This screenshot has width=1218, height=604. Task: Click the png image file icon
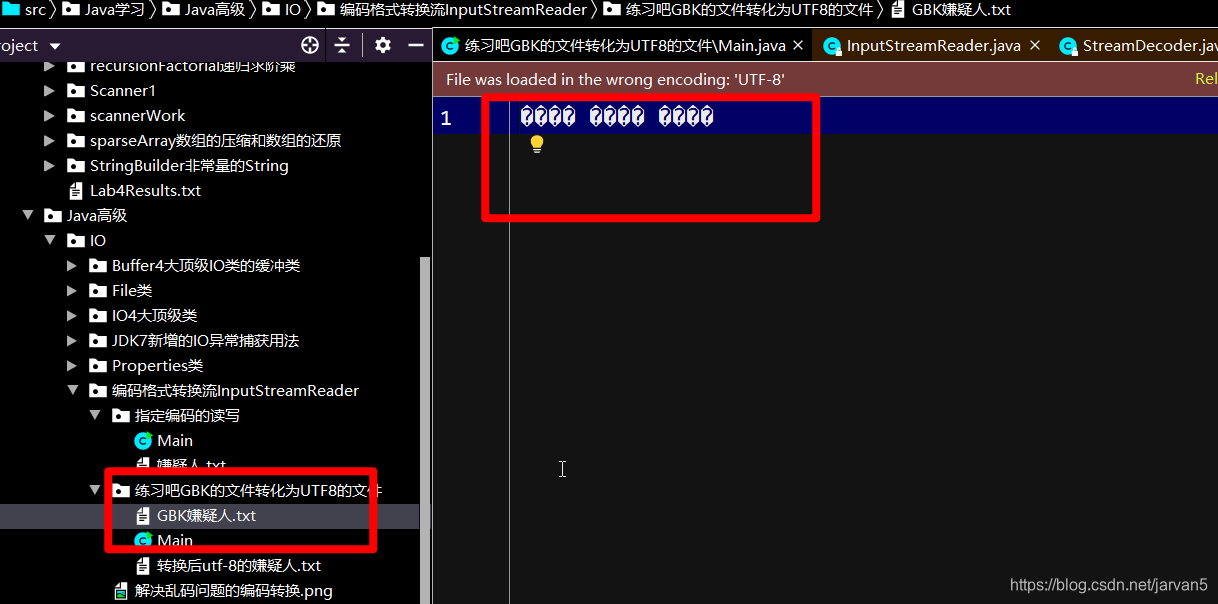tap(121, 591)
